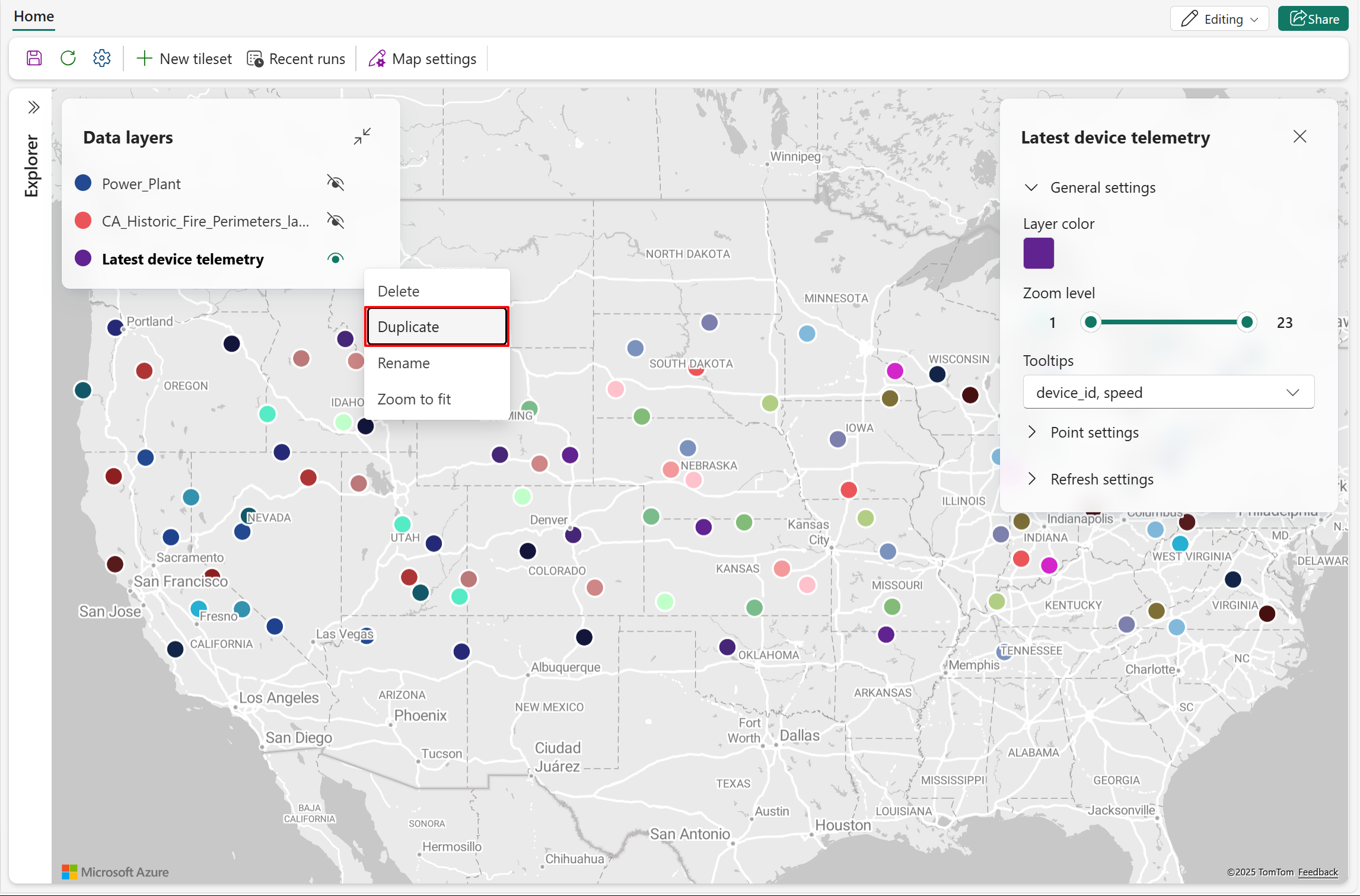Choose Duplicate from context menu
The width and height of the screenshot is (1360, 896).
[x=437, y=327]
